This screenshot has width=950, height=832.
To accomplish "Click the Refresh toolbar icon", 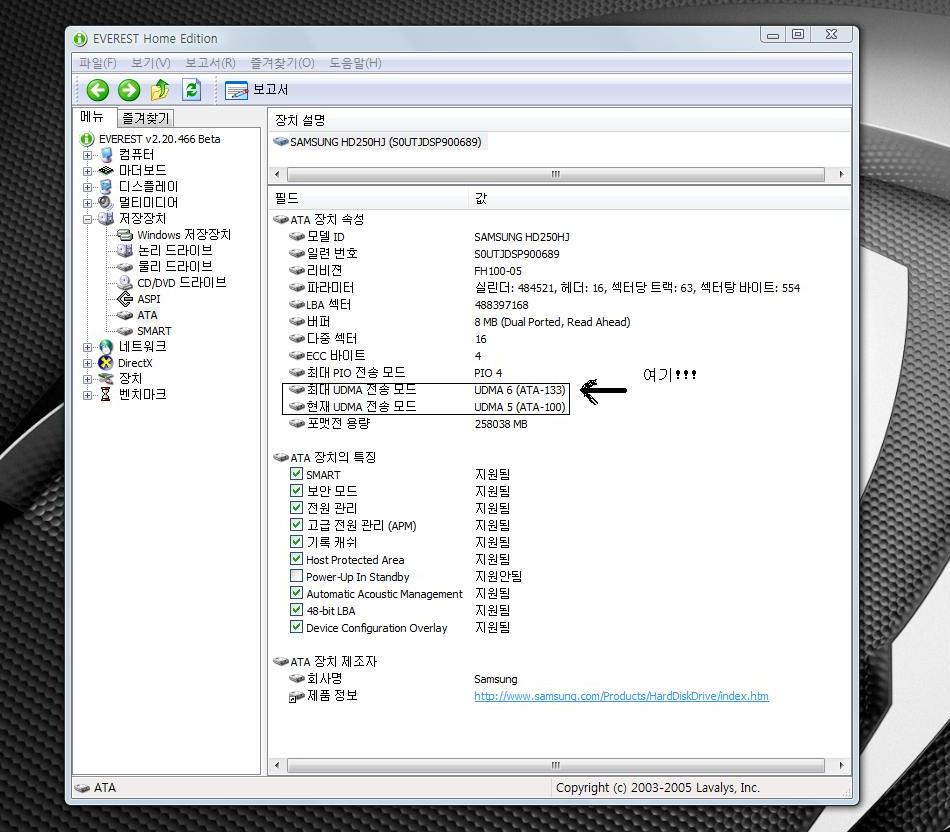I will pos(192,90).
